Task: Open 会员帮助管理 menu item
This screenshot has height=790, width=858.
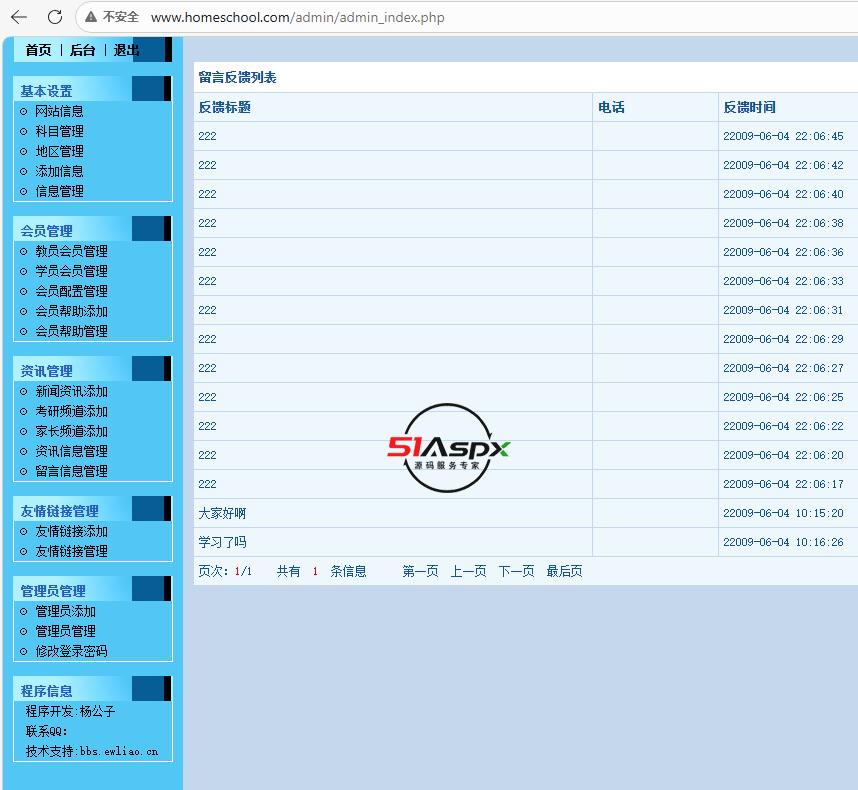Action: [x=71, y=331]
